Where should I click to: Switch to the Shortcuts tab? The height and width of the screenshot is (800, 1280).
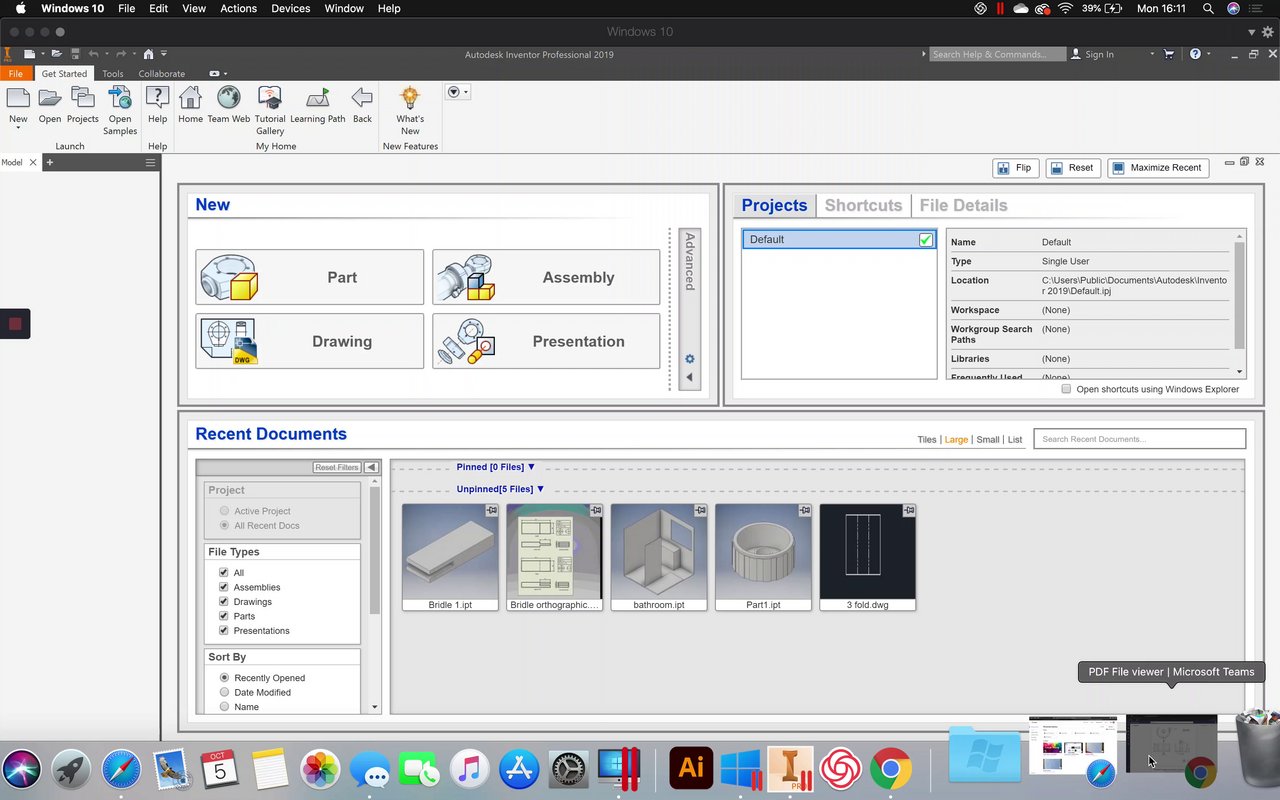click(863, 205)
